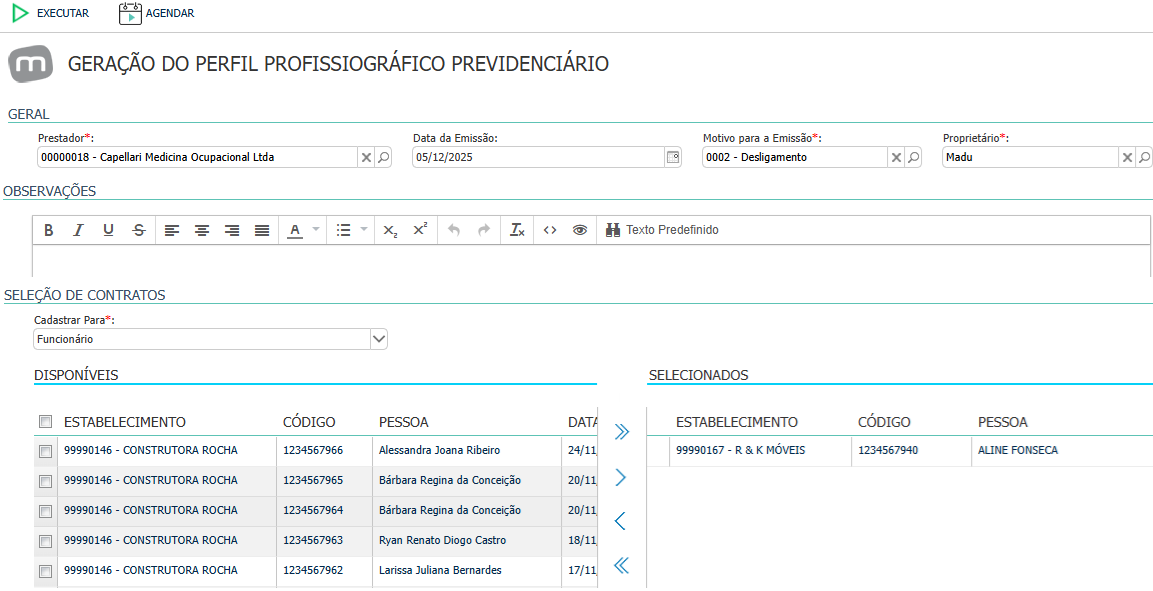Clear the Motivo para a Emissão value

tap(896, 157)
